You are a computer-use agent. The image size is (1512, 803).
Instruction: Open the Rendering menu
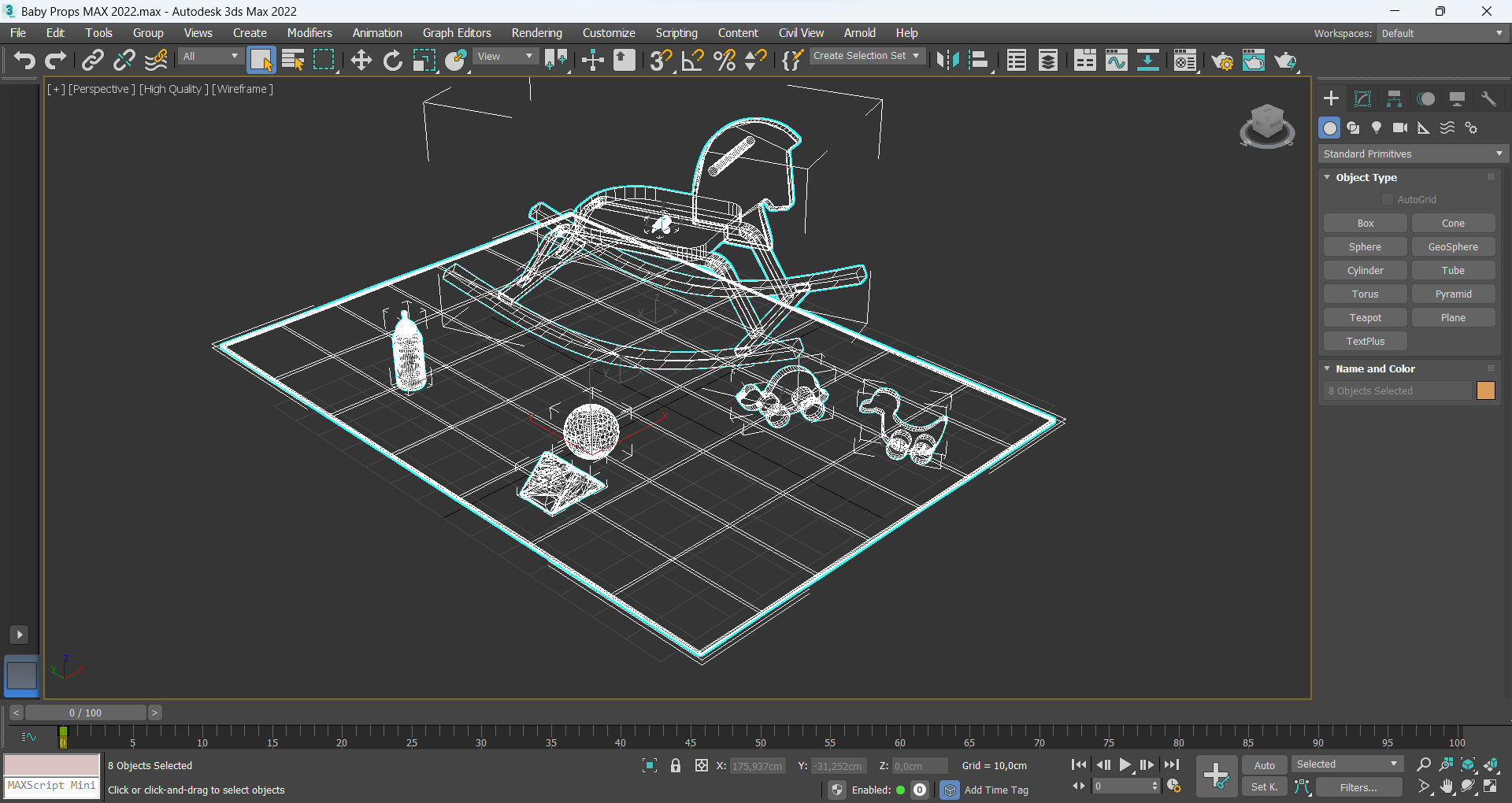click(537, 33)
